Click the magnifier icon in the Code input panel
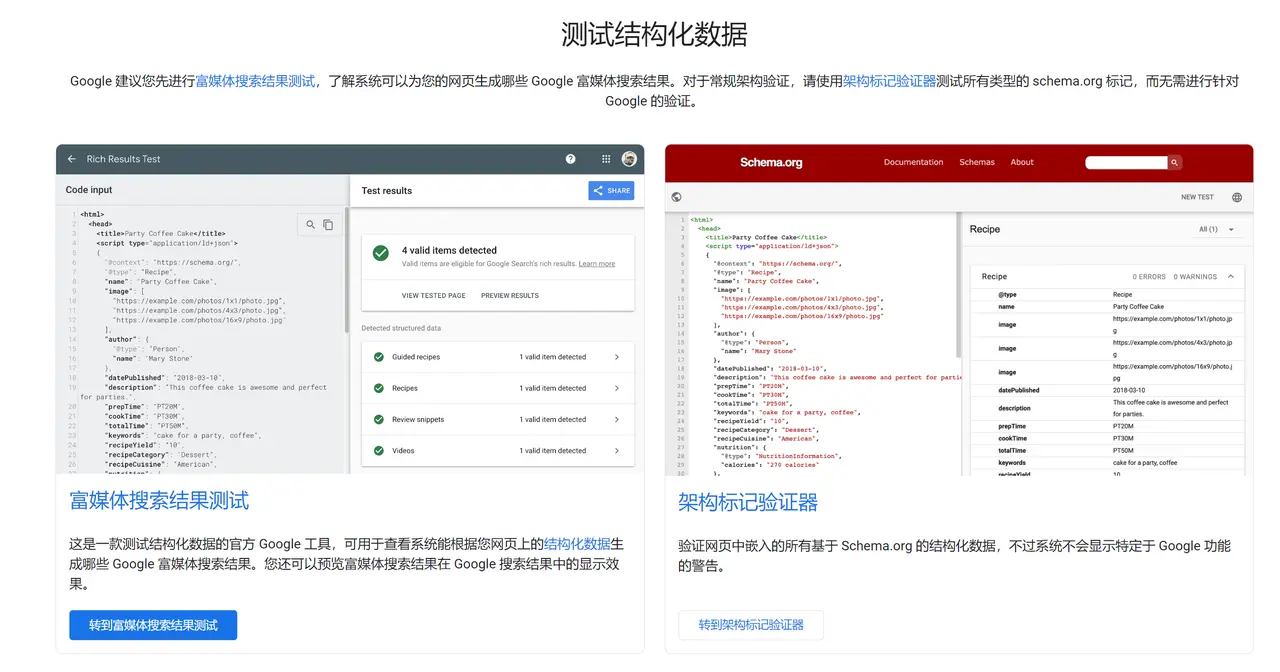Screen dimensions: 1280x672 click(x=311, y=225)
